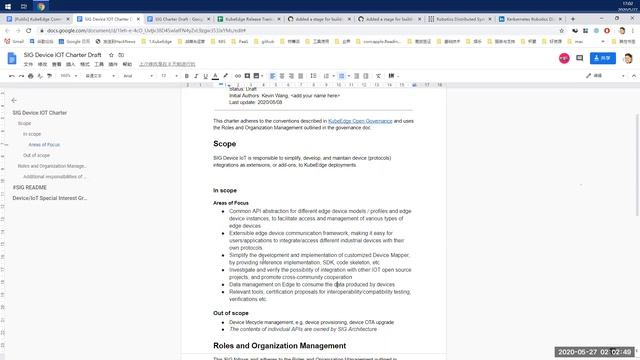
Task: Reload the page with the refresh icon
Action: 29,31
